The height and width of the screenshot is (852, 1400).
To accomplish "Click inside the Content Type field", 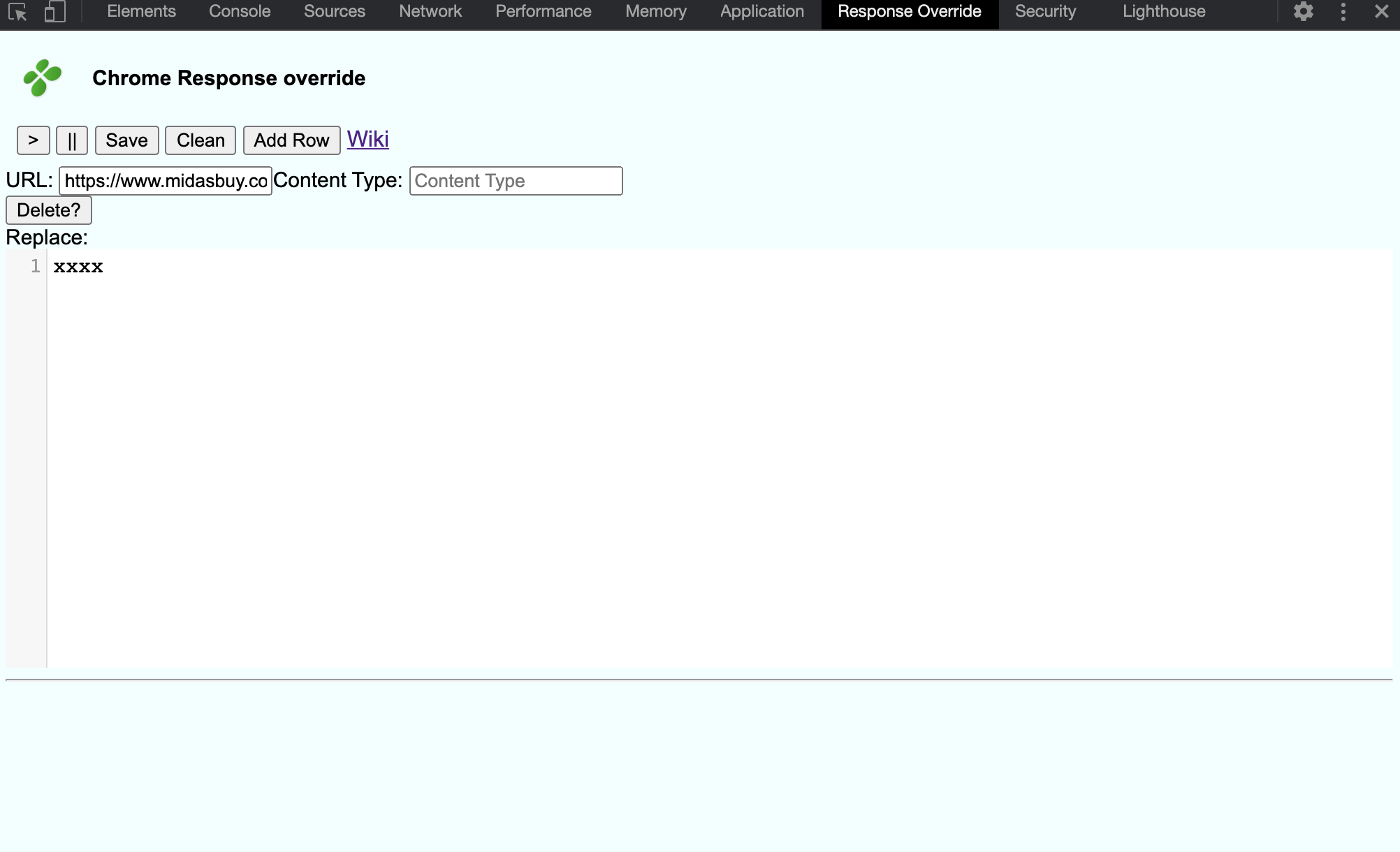I will (x=516, y=181).
